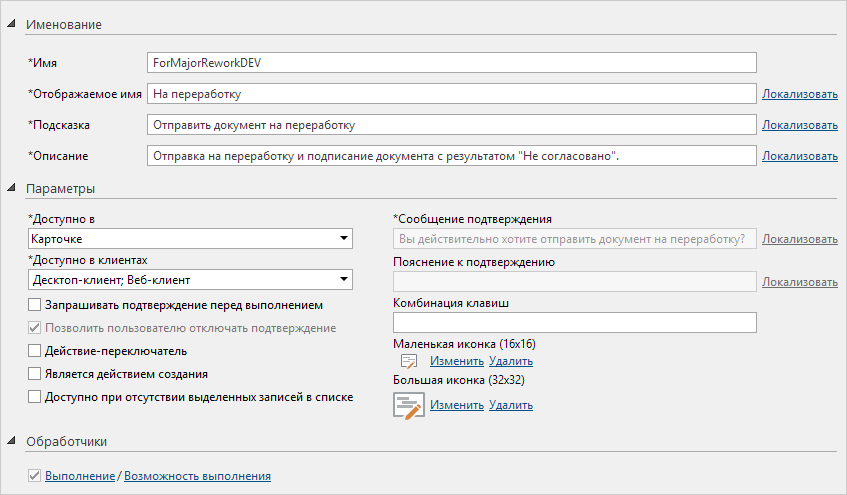Enable Запрашивать подтверждение перед выполнением checkbox
Screen dimensions: 847x495
(35, 304)
